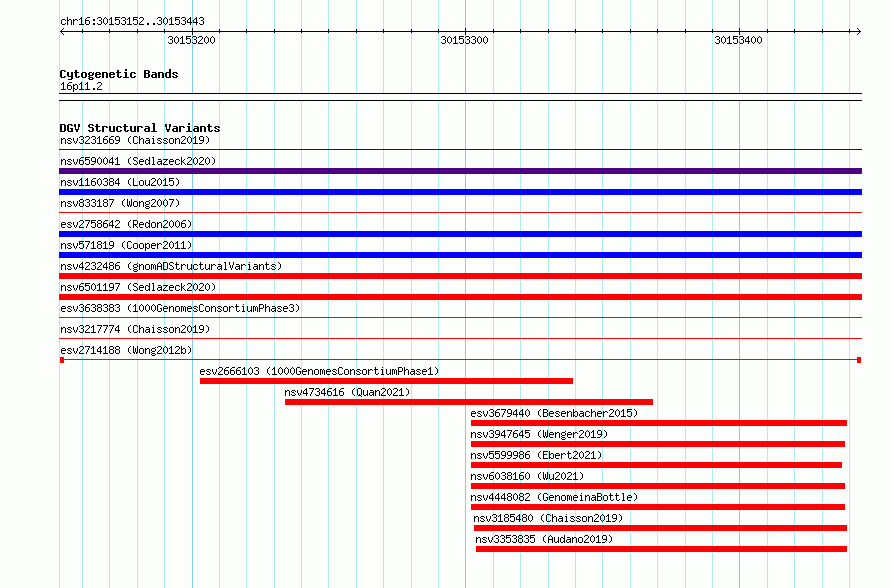Viewport: 890px width, 588px height.
Task: Select the blue nsv571819 Cooper2011 bar
Action: point(460,255)
